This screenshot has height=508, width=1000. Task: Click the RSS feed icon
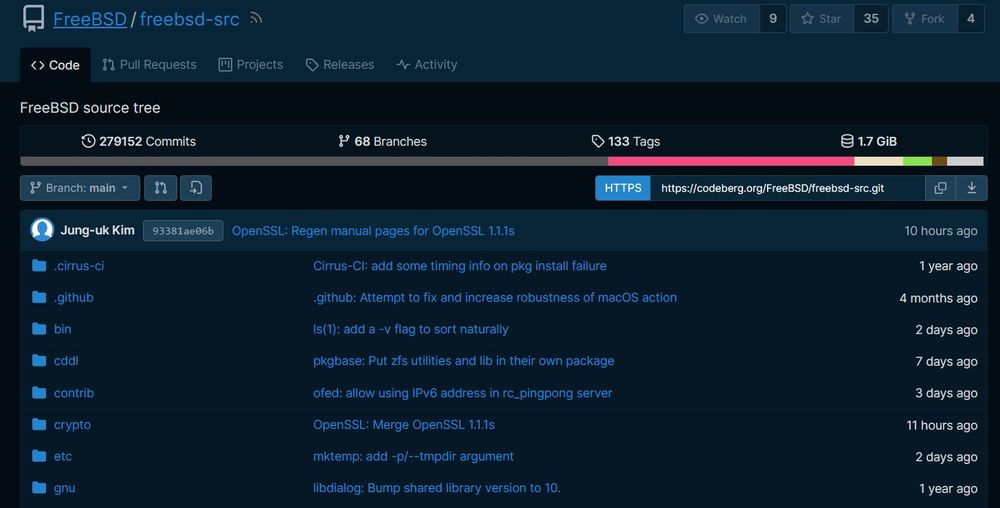[x=256, y=19]
